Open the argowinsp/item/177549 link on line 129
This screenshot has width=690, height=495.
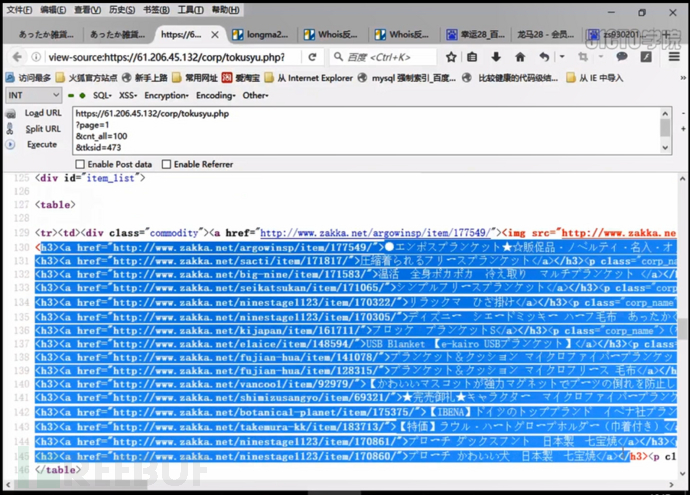376,233
